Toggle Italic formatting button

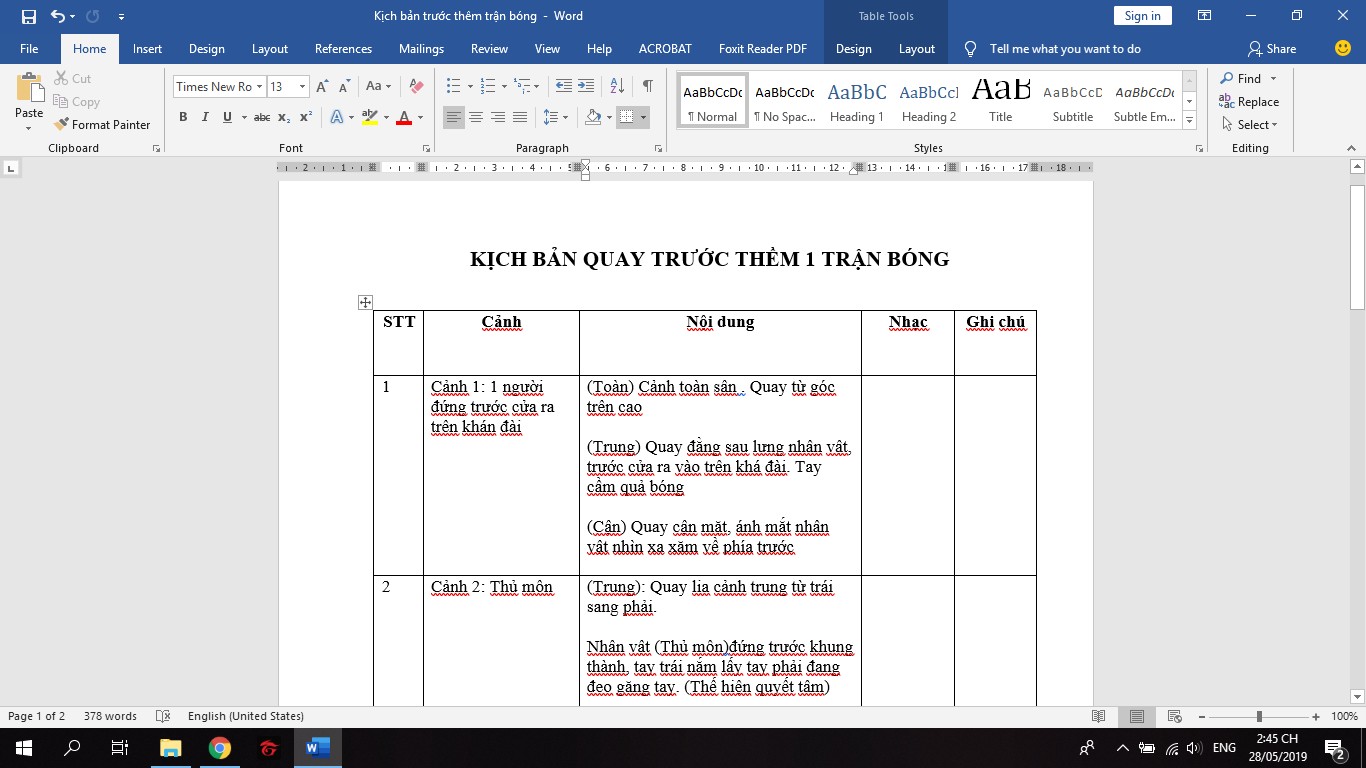[x=205, y=117]
